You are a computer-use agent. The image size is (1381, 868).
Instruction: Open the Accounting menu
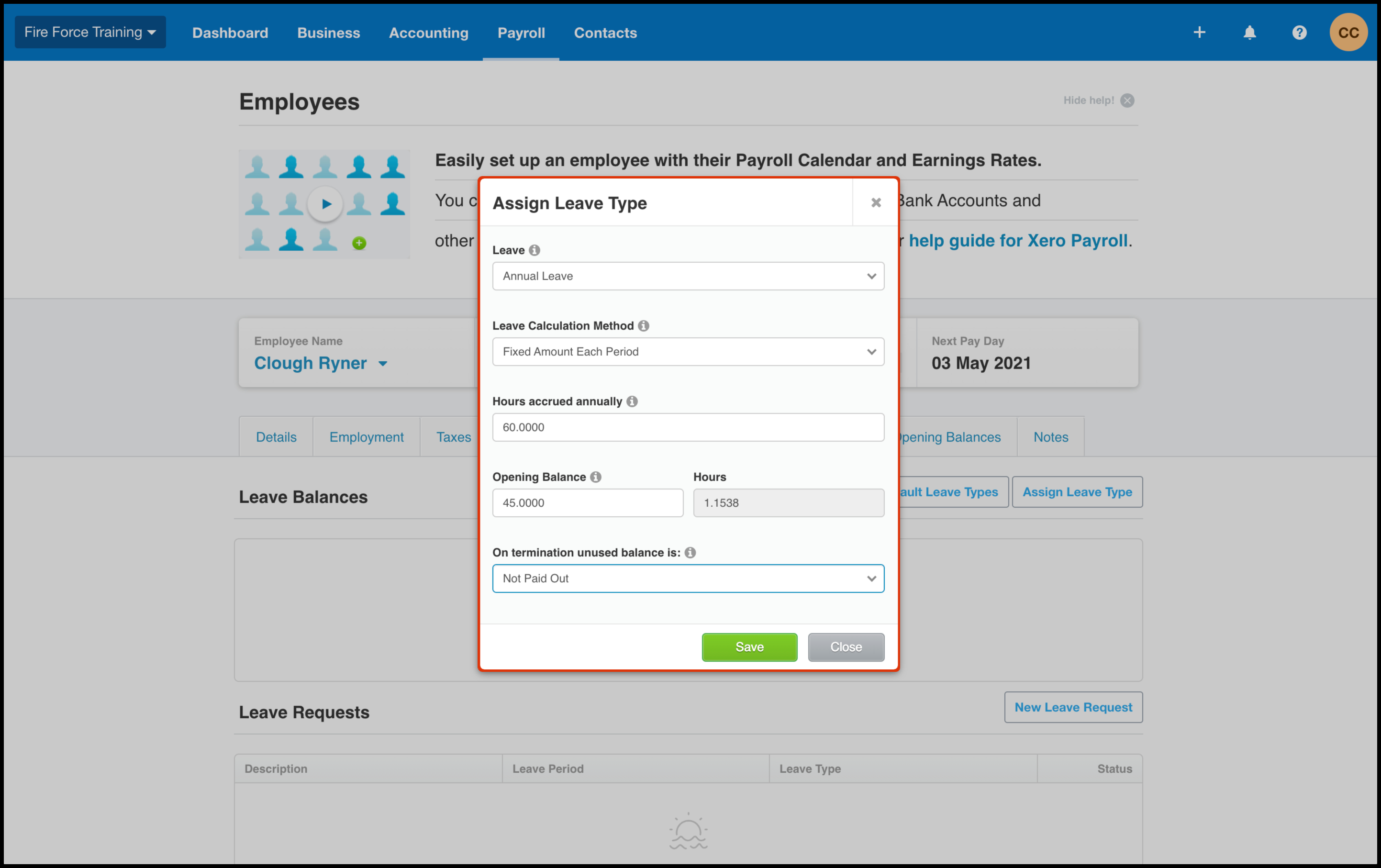(428, 33)
